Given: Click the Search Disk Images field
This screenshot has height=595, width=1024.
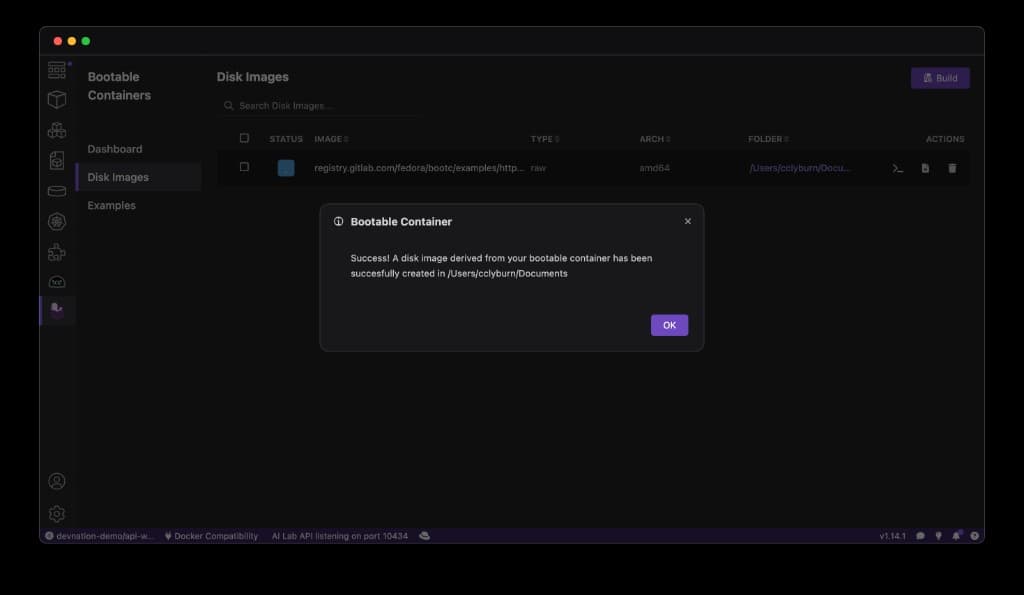Looking at the screenshot, I should coord(320,105).
